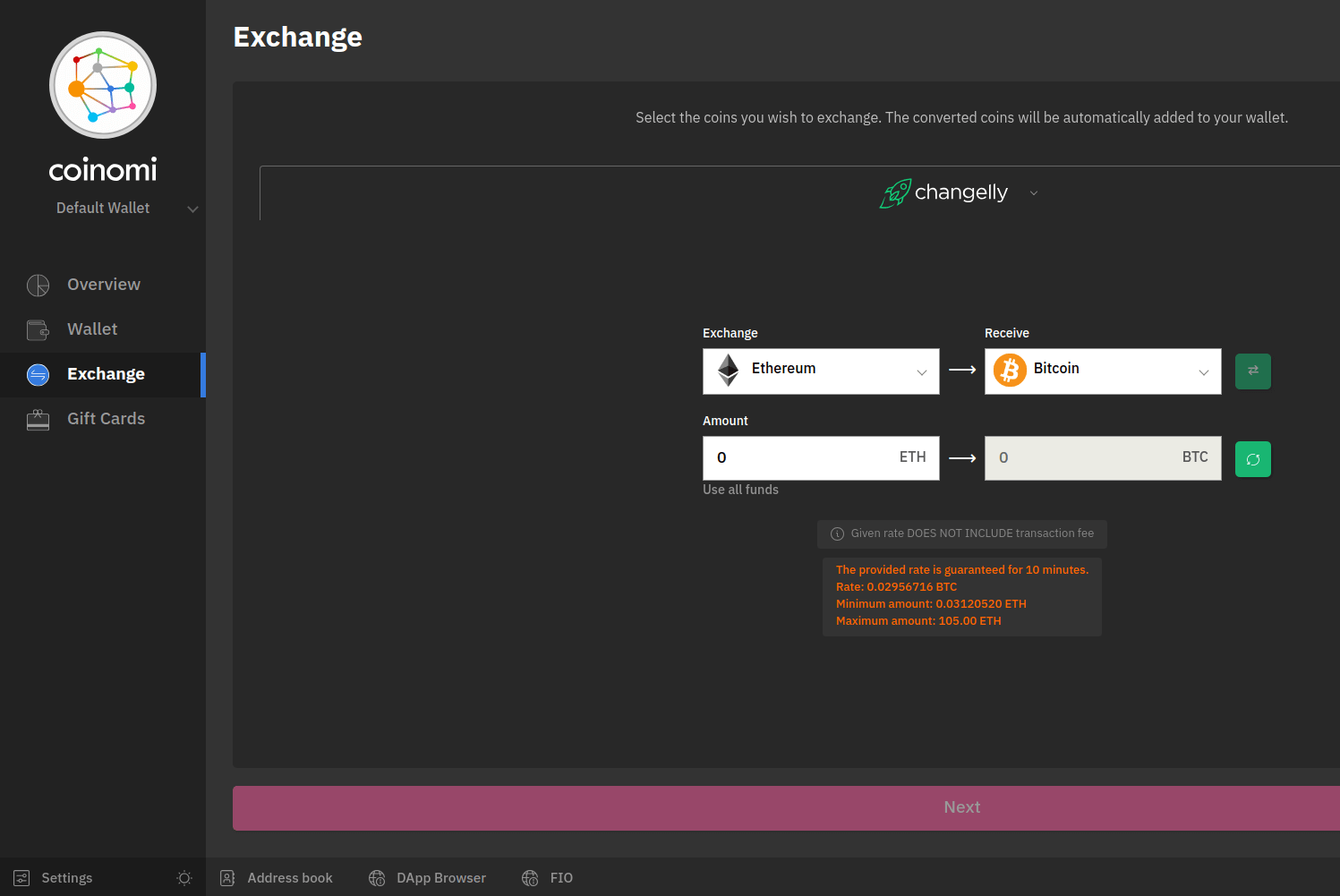1340x896 pixels.
Task: Swap exchange direction with green arrows icon
Action: (1252, 371)
